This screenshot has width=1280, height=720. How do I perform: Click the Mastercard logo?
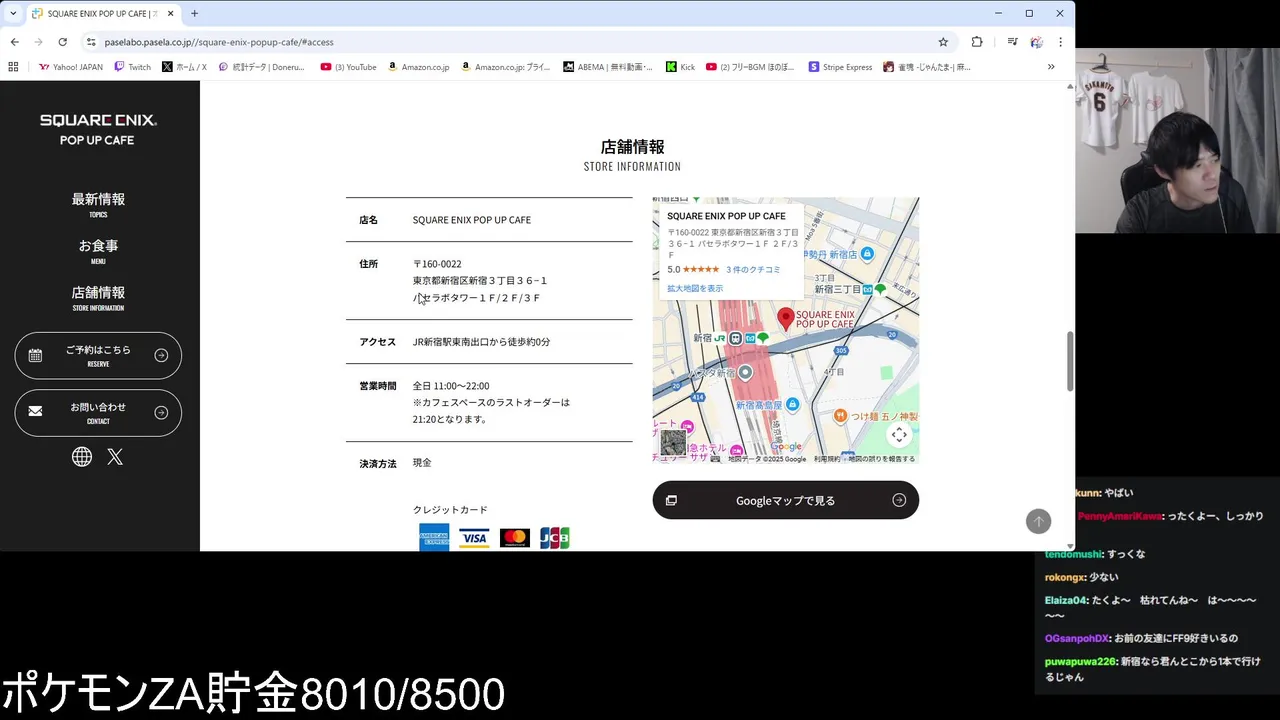[x=514, y=538]
